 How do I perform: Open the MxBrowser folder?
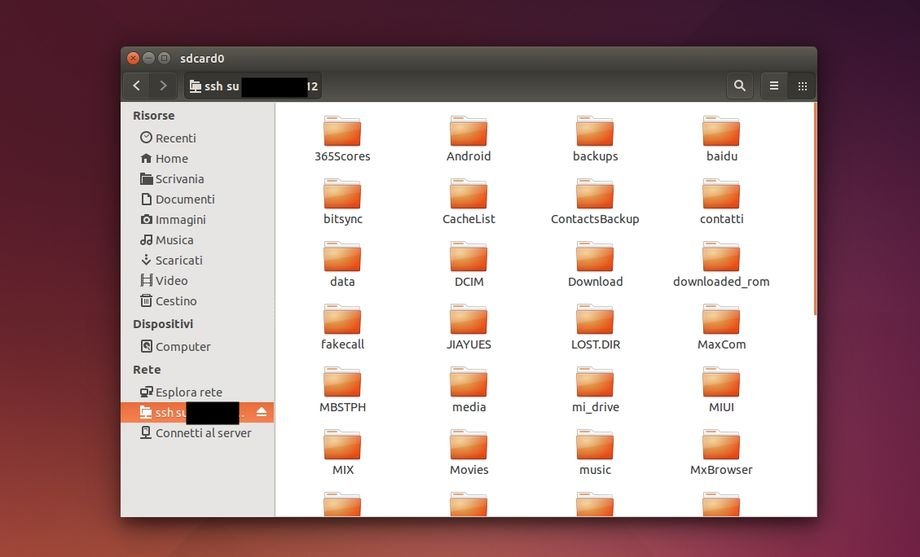[x=721, y=447]
